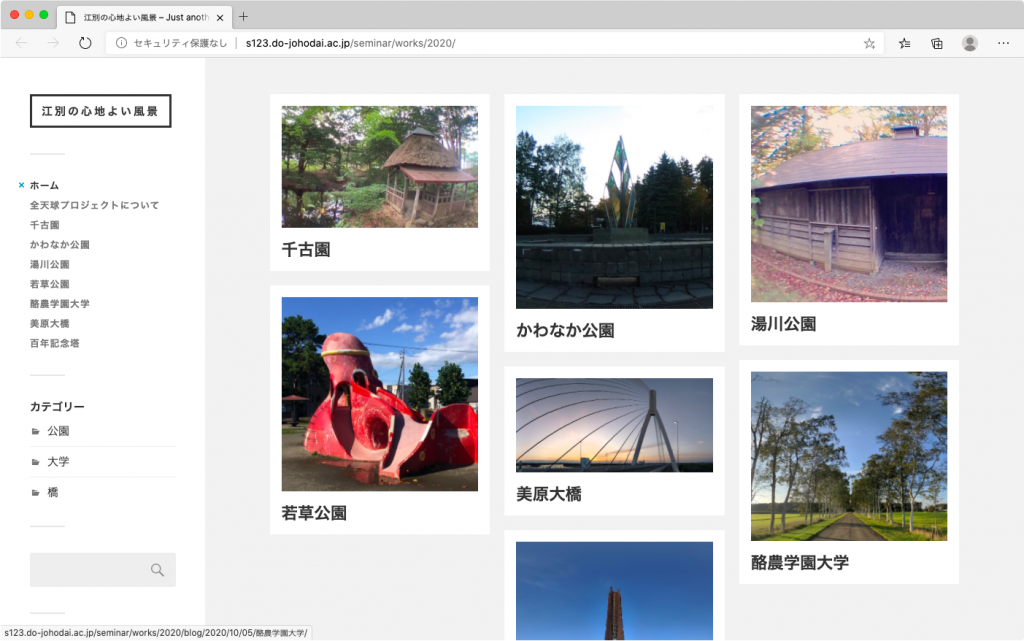Bookmark this page with the star icon
Viewport: 1024px width, 641px height.
[x=869, y=43]
